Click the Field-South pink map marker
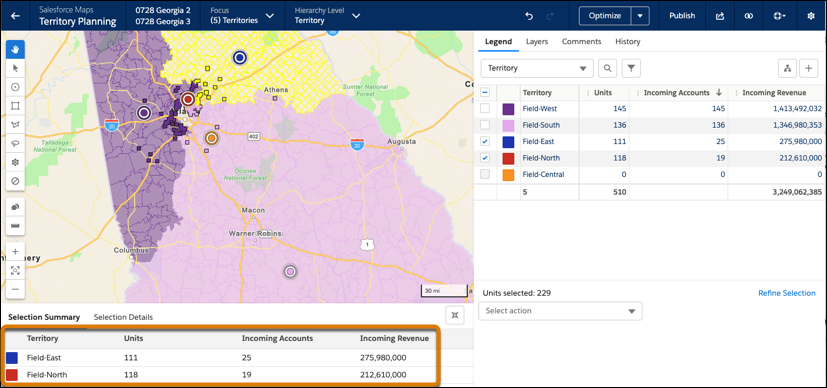 click(290, 271)
